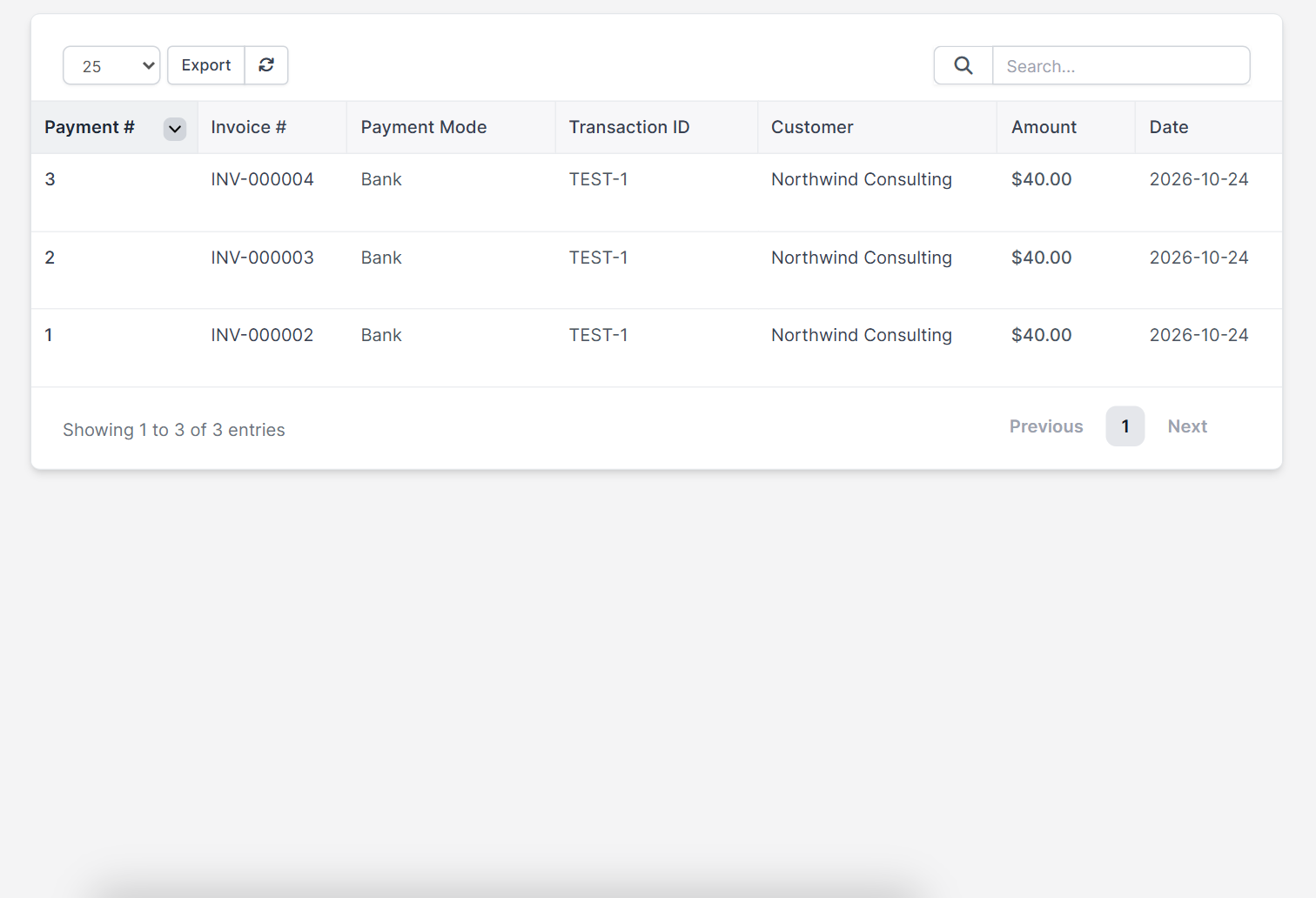This screenshot has width=1316, height=898.
Task: Click date 2026-10-24 in INV-000003 row
Action: pos(1198,258)
